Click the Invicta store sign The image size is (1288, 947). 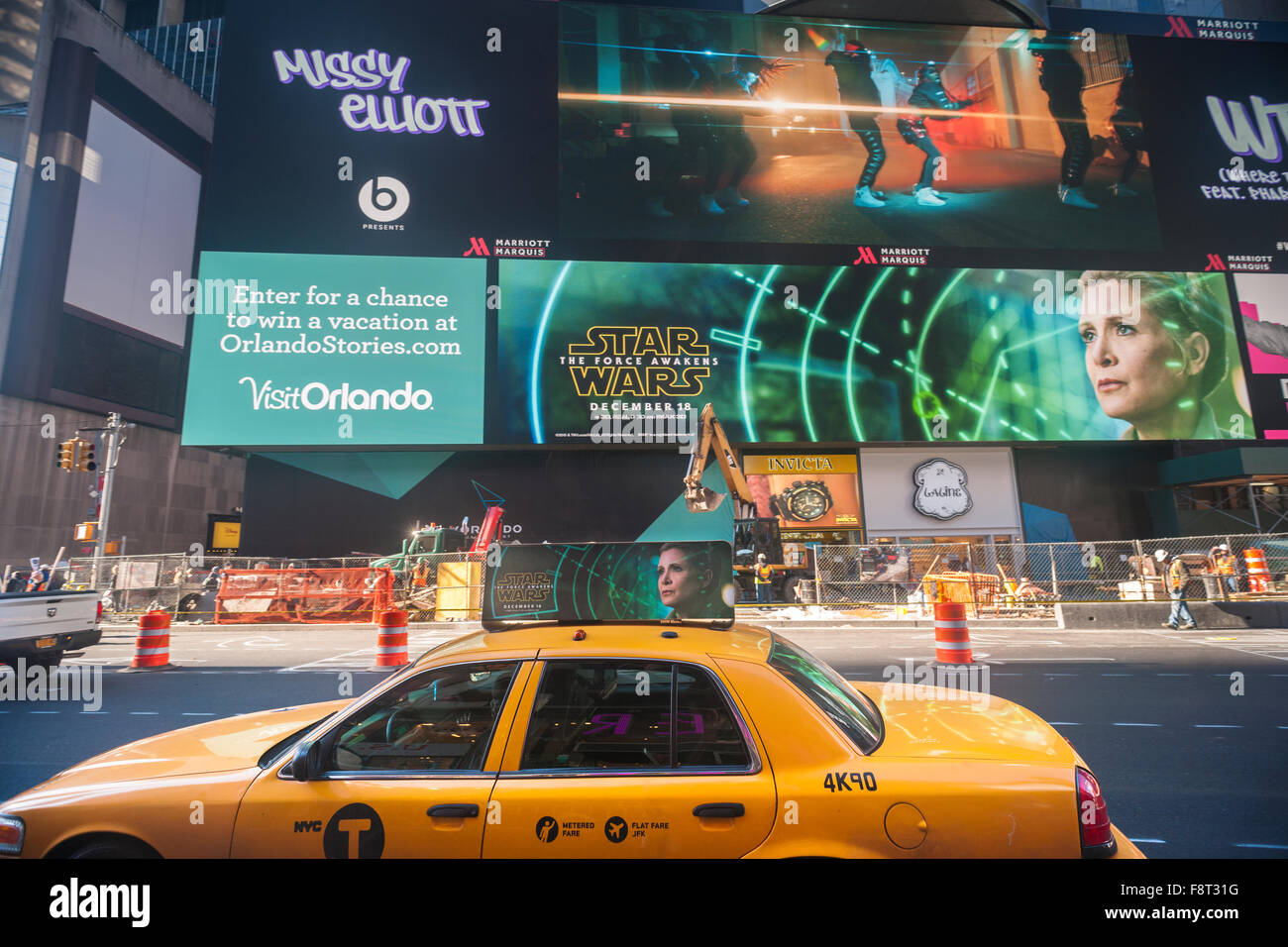point(800,464)
